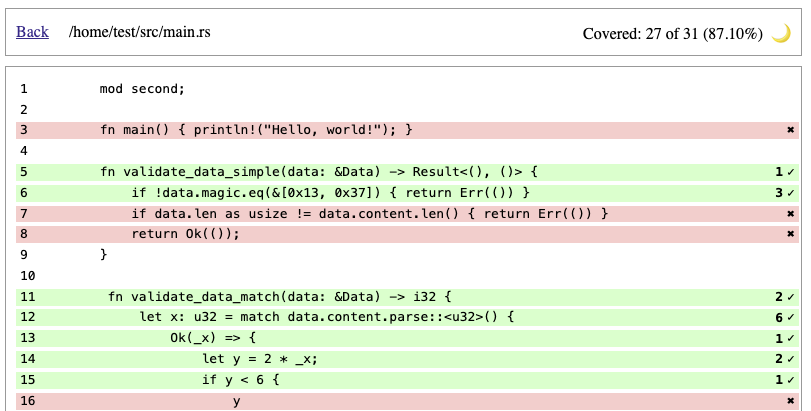Image resolution: width=811 pixels, height=411 pixels.
Task: Click the check mark on the "Ok(_x) => {" line
Action: pos(790,339)
